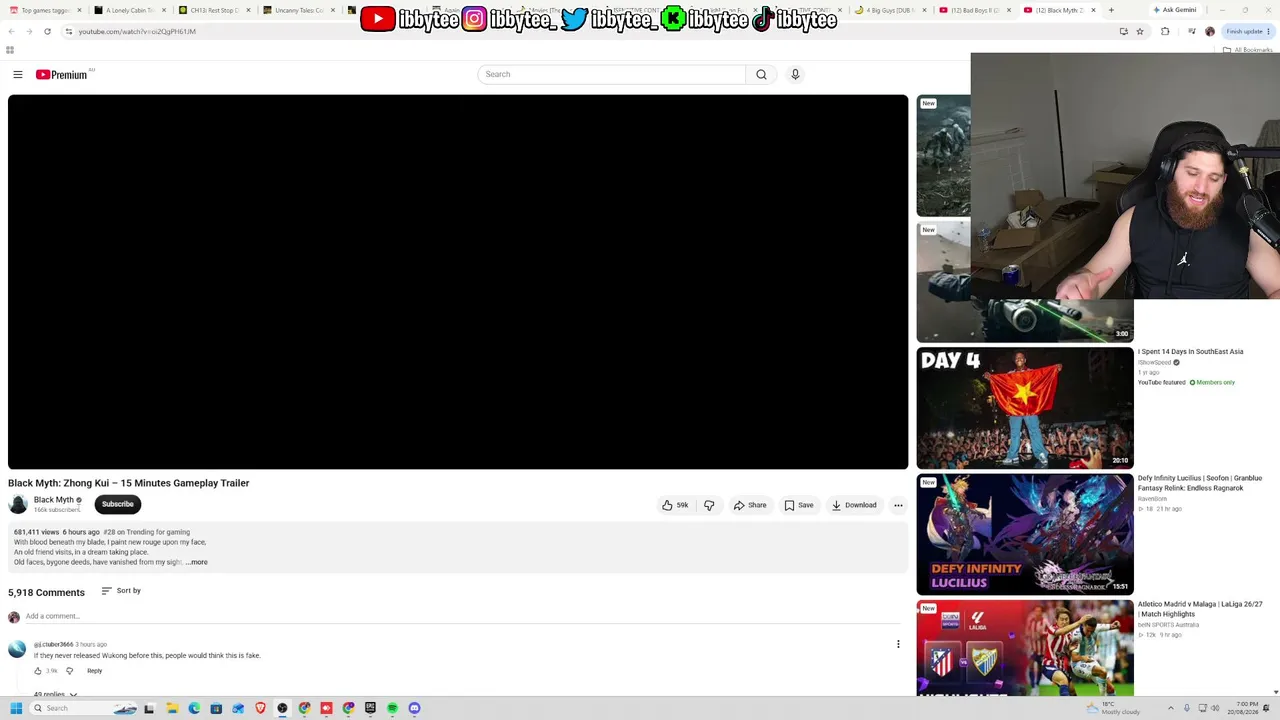The width and height of the screenshot is (1280, 720).
Task: Open the DAY 4 SouthEast Asia thumbnail
Action: 1025,408
